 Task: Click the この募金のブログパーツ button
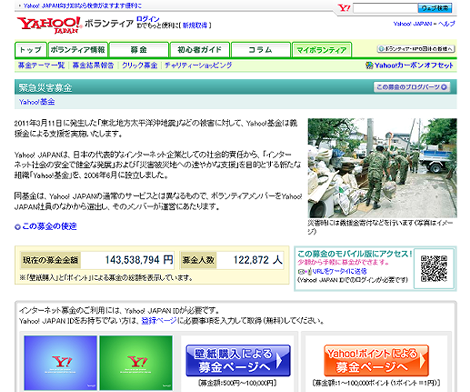412,87
